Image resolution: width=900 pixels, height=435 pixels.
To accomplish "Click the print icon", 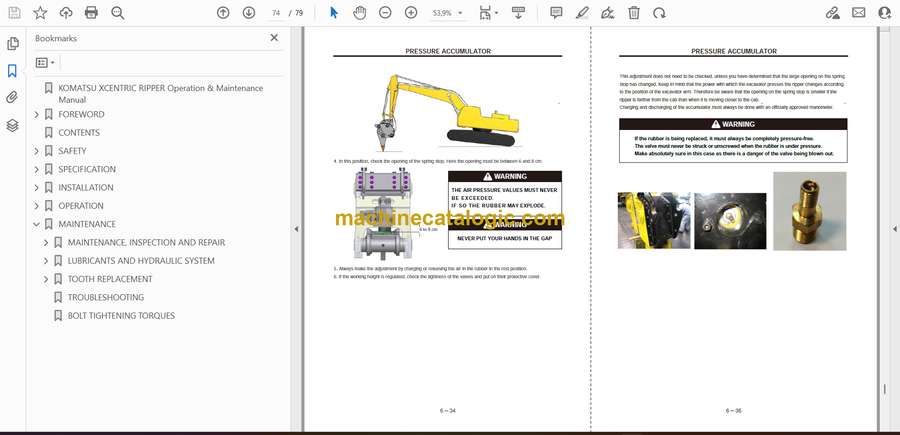I will pyautogui.click(x=92, y=13).
